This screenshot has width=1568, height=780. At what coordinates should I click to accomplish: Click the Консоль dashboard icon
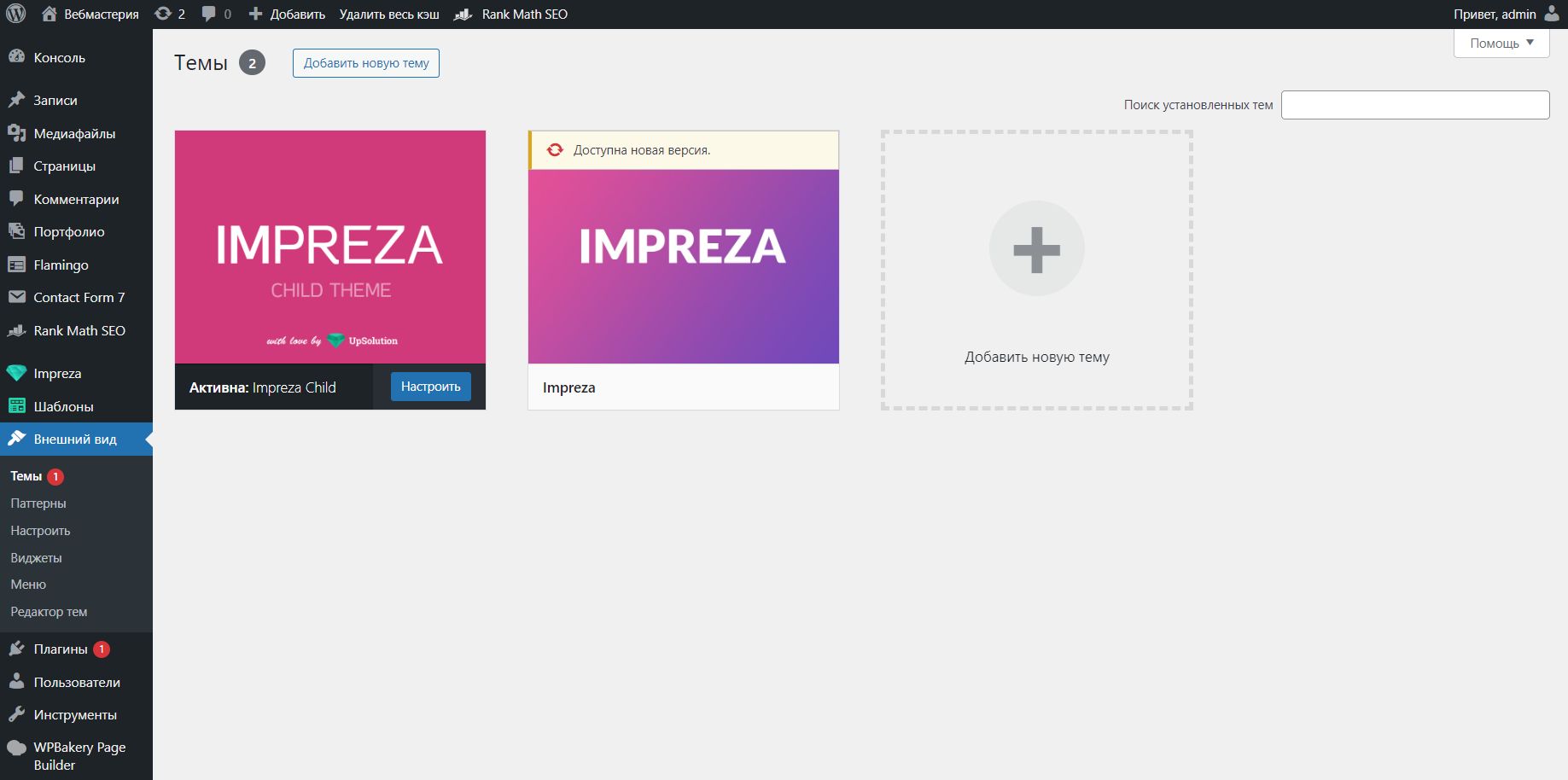(16, 56)
